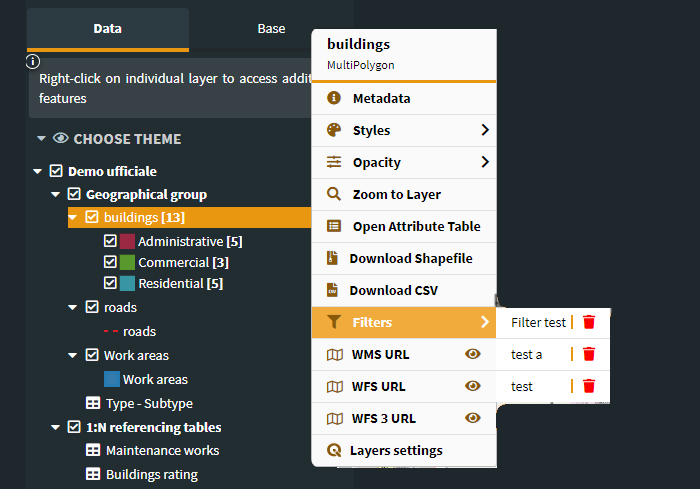Choose Download CSV menu entry

coord(404,290)
